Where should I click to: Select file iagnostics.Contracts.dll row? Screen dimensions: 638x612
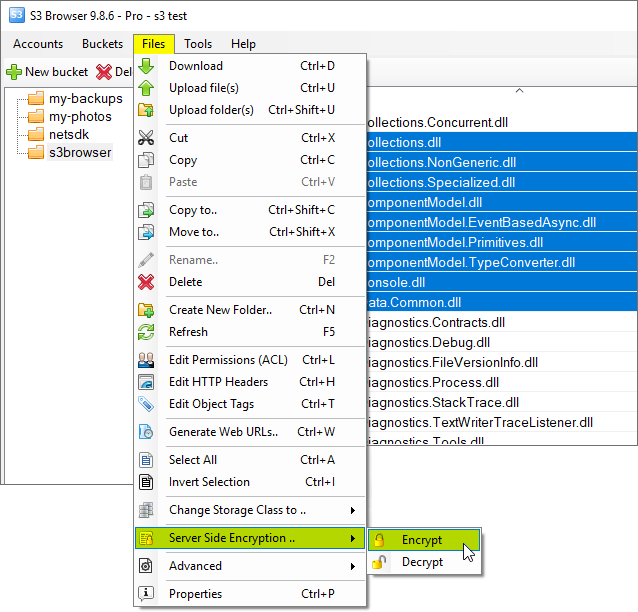click(x=502, y=322)
